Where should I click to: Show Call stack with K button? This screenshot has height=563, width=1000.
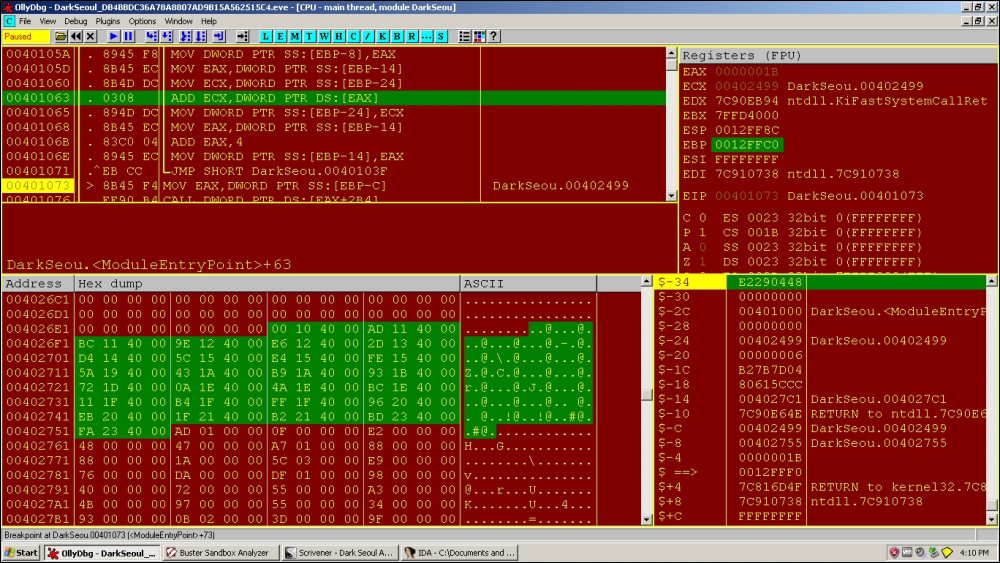point(383,36)
